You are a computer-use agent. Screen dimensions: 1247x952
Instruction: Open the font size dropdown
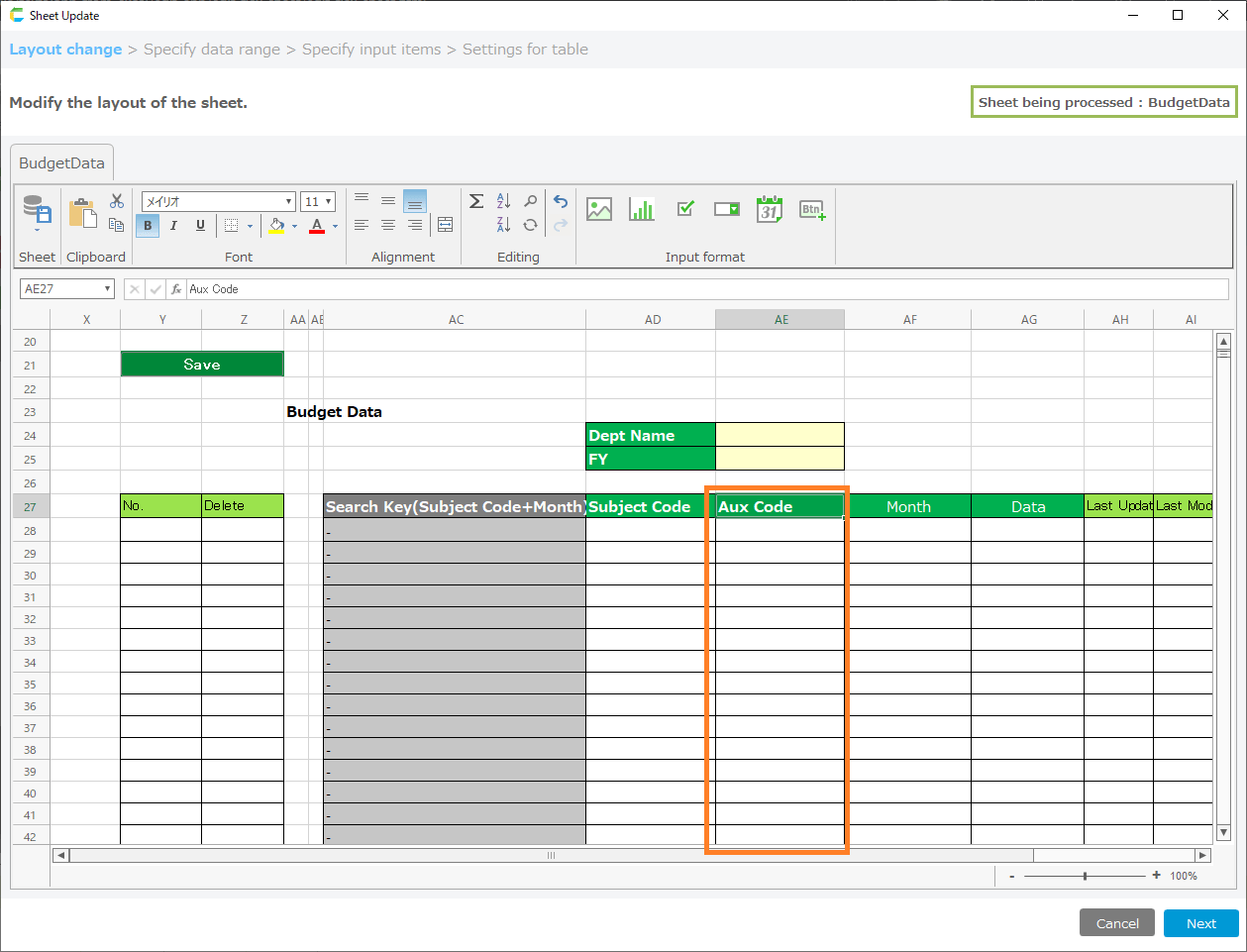point(328,202)
